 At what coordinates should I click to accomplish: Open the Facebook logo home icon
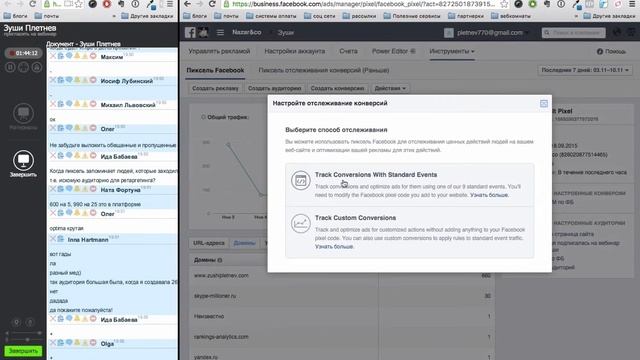point(190,33)
